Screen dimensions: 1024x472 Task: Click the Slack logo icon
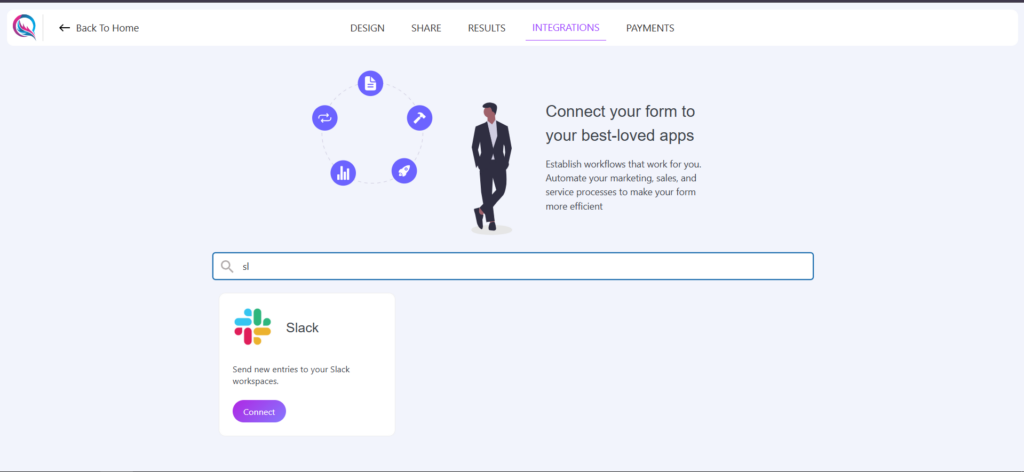253,326
